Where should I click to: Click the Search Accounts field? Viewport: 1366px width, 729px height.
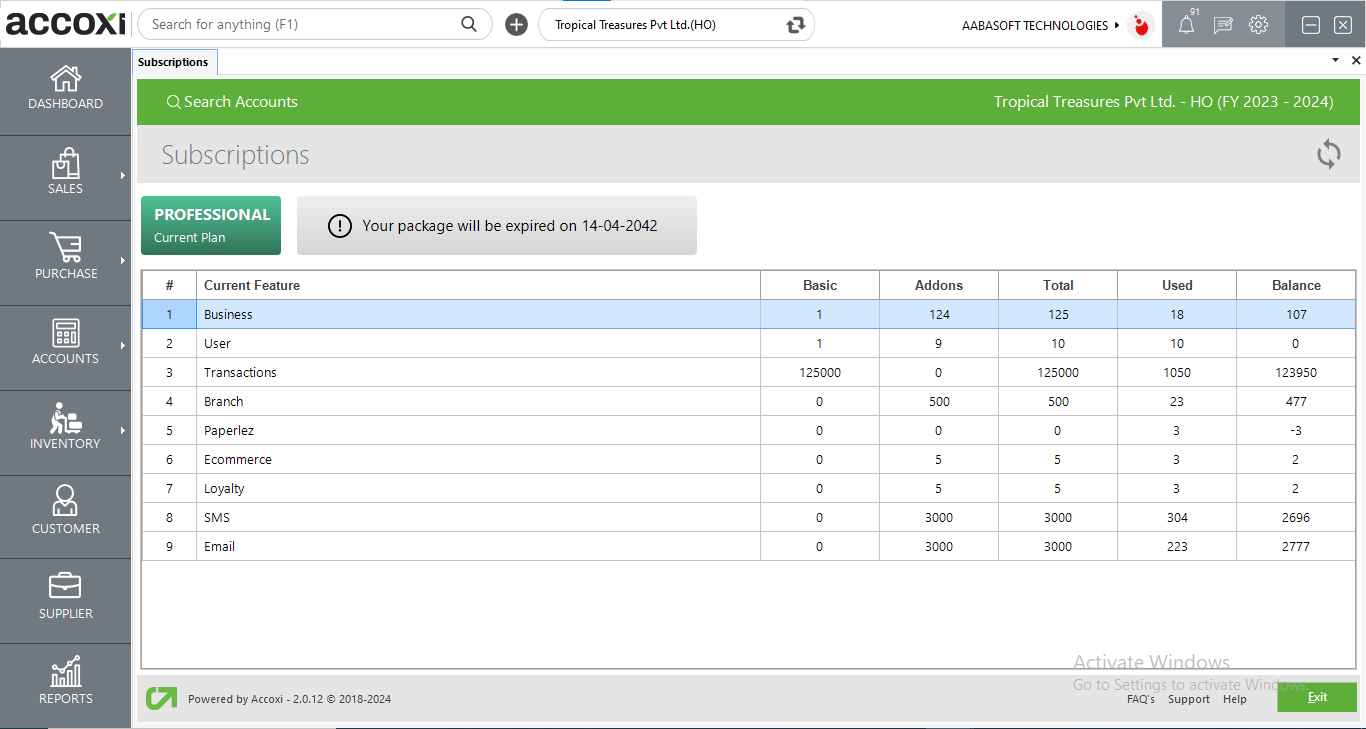tap(232, 102)
